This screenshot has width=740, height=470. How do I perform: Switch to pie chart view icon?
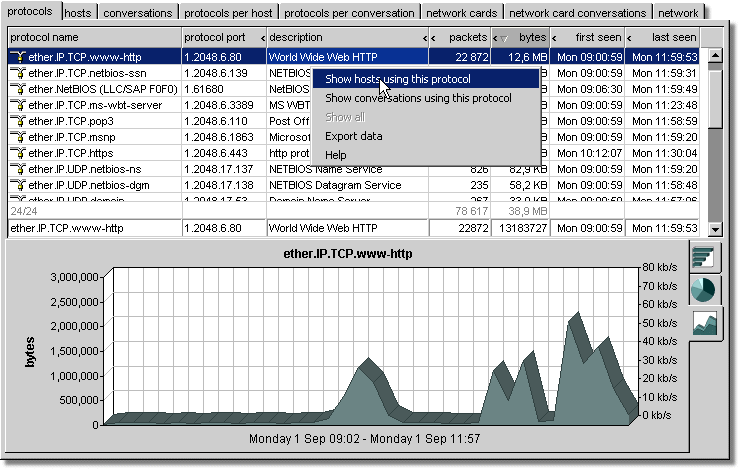tap(703, 289)
